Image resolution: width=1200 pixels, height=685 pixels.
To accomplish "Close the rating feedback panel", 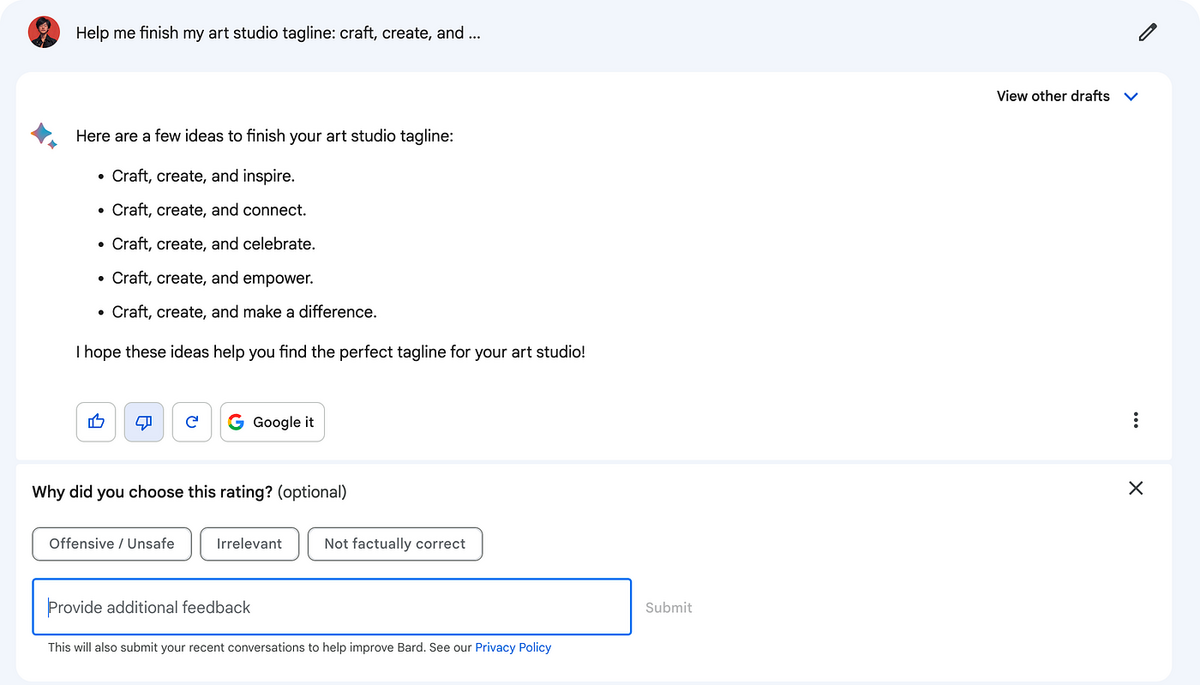I will pyautogui.click(x=1136, y=488).
